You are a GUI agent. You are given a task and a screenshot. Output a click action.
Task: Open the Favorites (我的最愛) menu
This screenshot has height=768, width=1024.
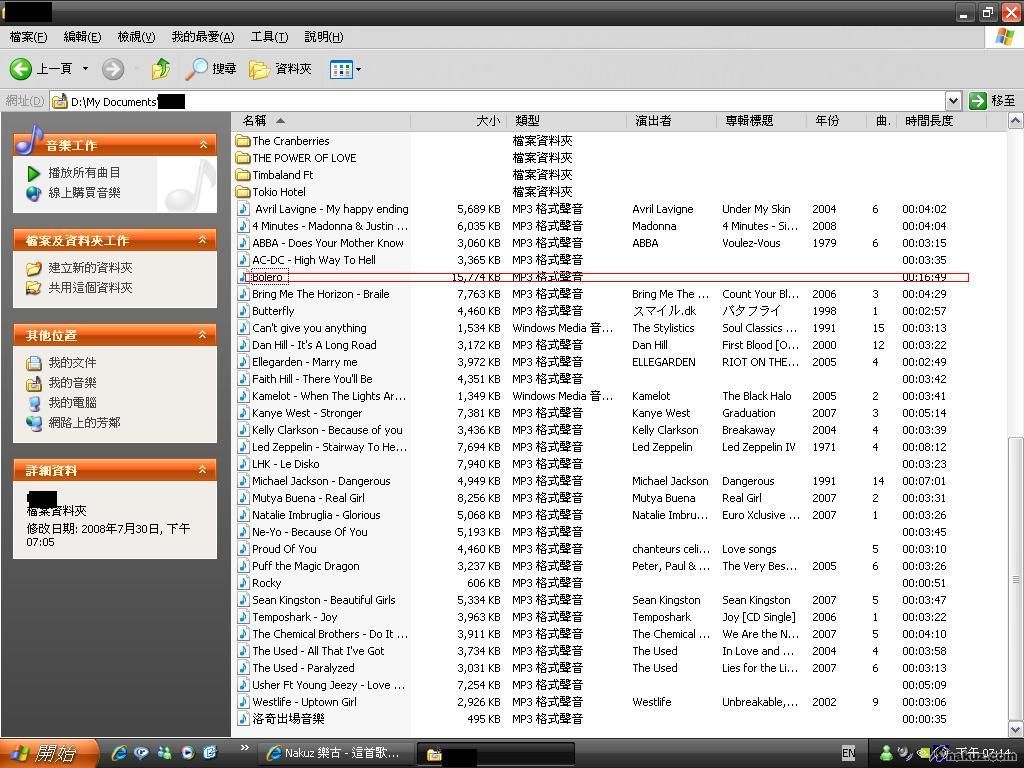point(202,37)
